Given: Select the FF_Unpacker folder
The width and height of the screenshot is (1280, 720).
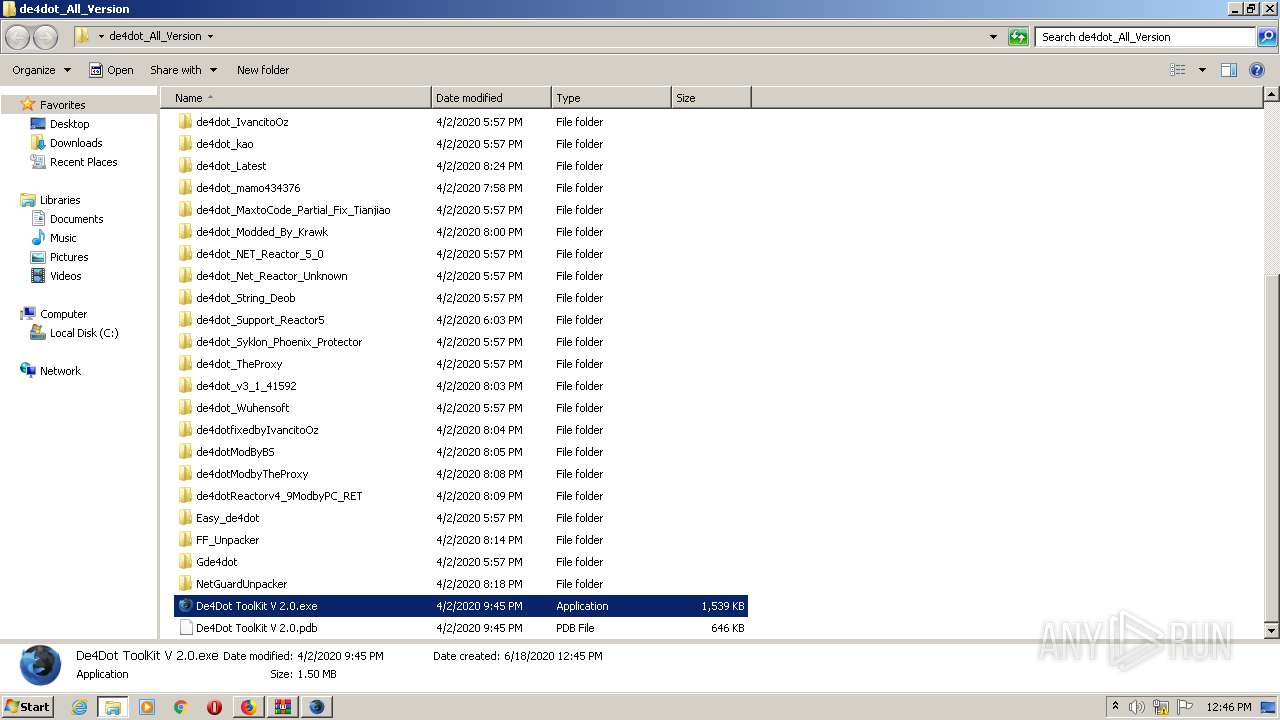Looking at the screenshot, I should coord(227,540).
